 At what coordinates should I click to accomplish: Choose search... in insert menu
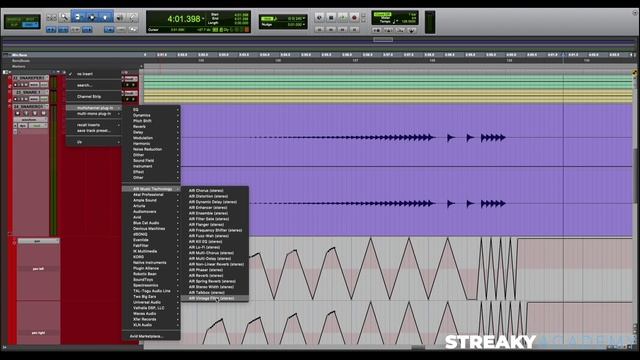pos(94,85)
